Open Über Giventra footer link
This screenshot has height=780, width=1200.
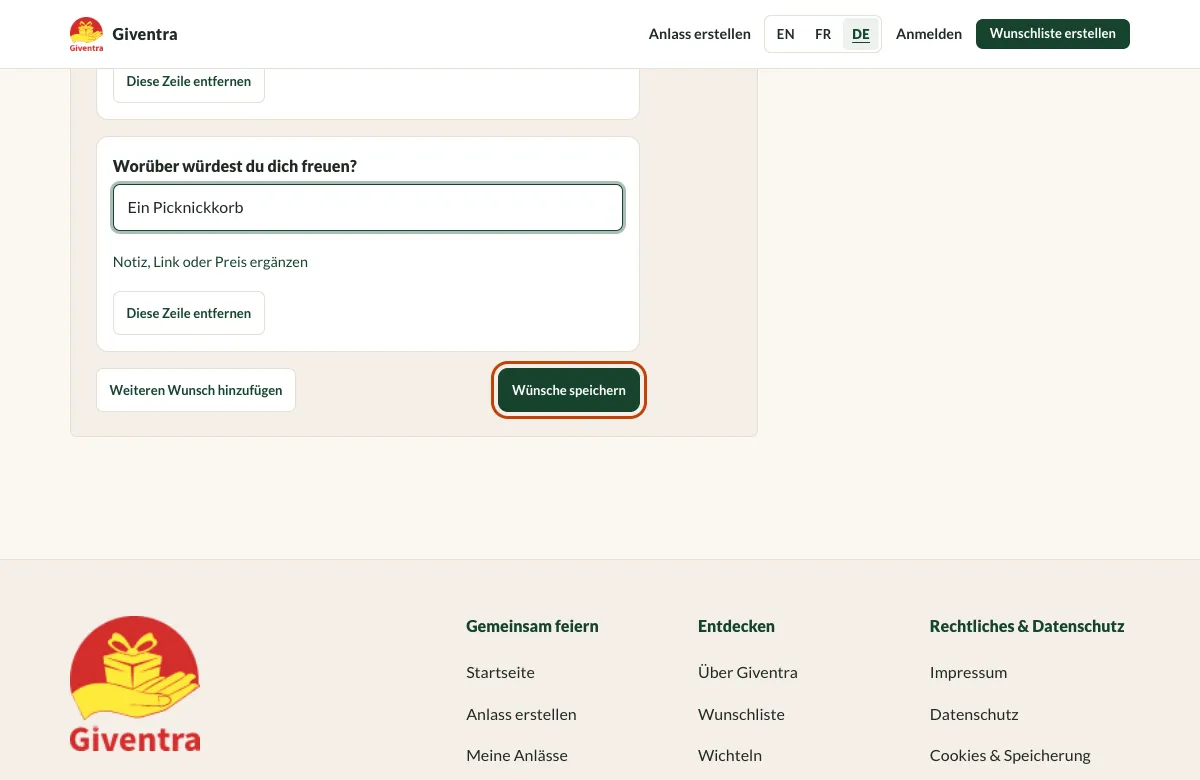[x=748, y=672]
